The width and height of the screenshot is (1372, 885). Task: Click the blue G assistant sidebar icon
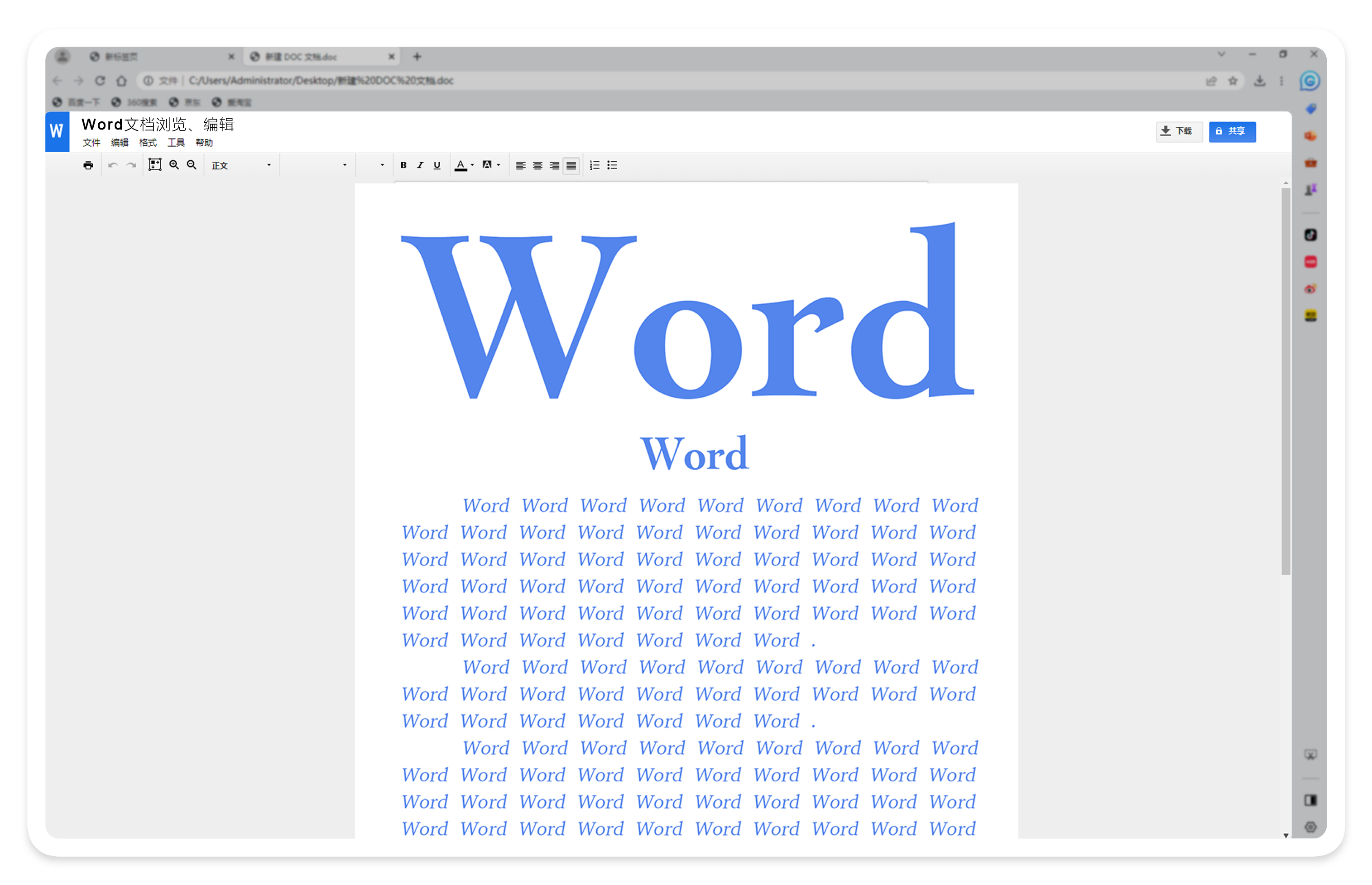point(1310,81)
